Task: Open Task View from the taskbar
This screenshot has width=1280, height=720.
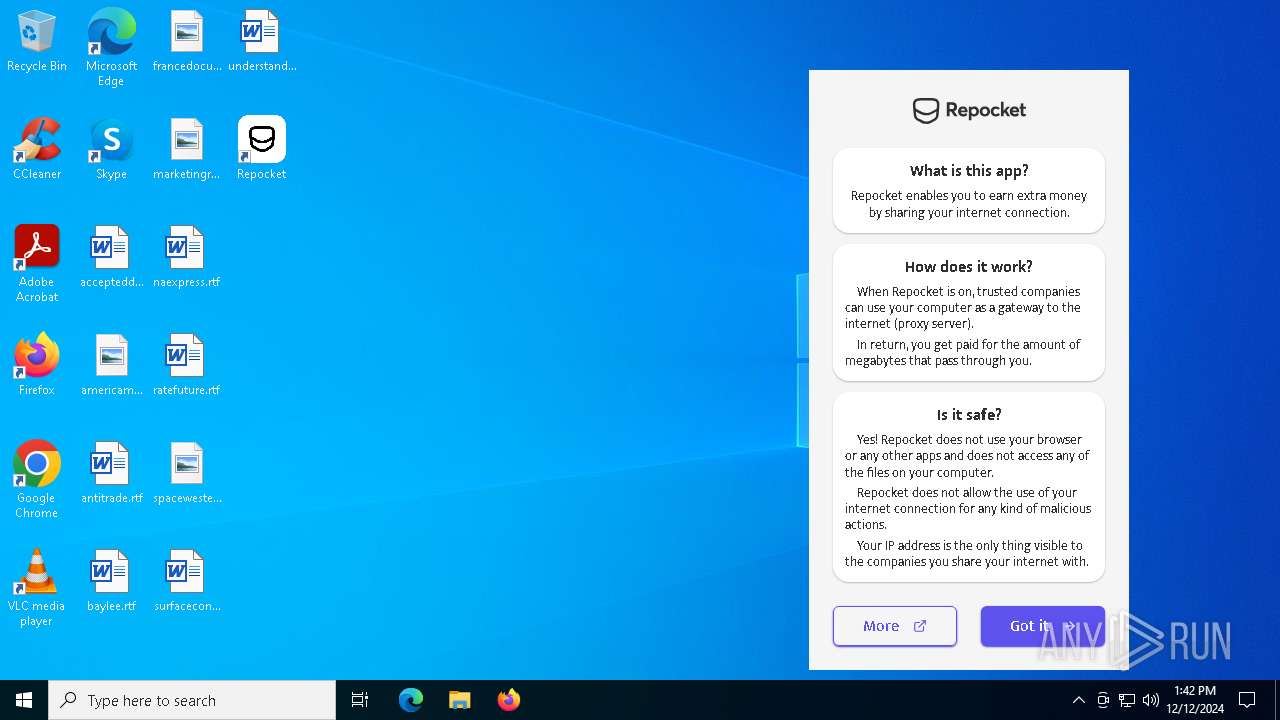Action: tap(360, 700)
